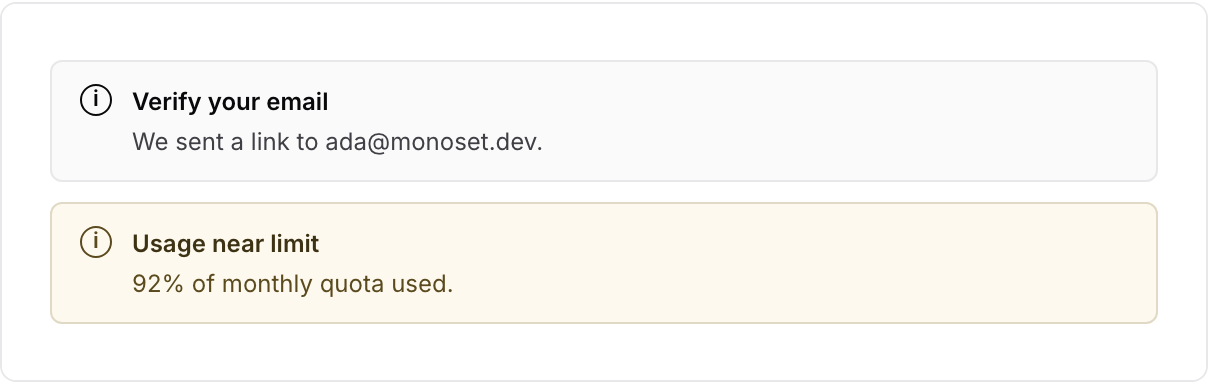The image size is (1208, 384).
Task: Click the ada@monoset.dev email address
Action: (433, 142)
